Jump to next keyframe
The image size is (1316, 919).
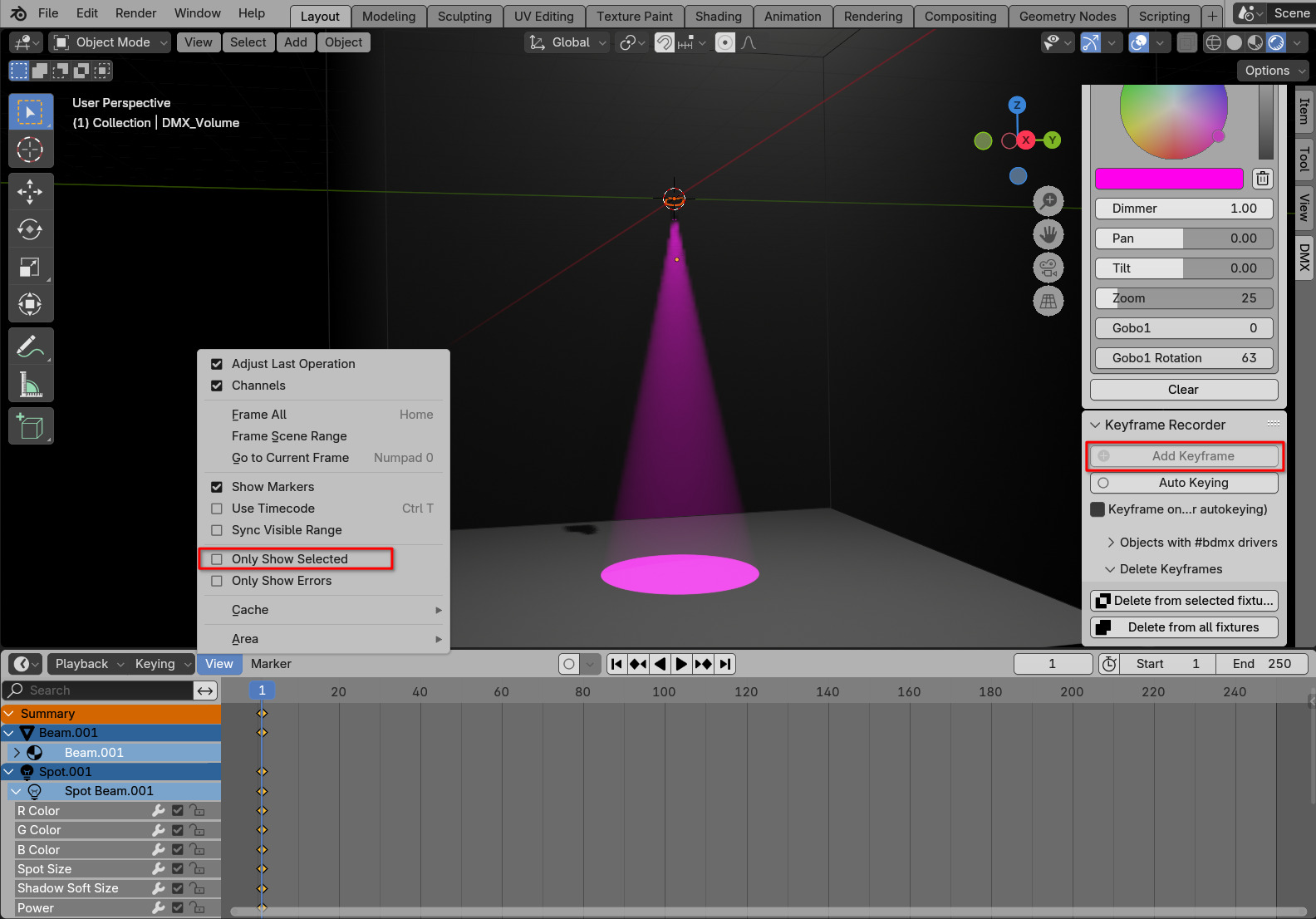tap(703, 664)
